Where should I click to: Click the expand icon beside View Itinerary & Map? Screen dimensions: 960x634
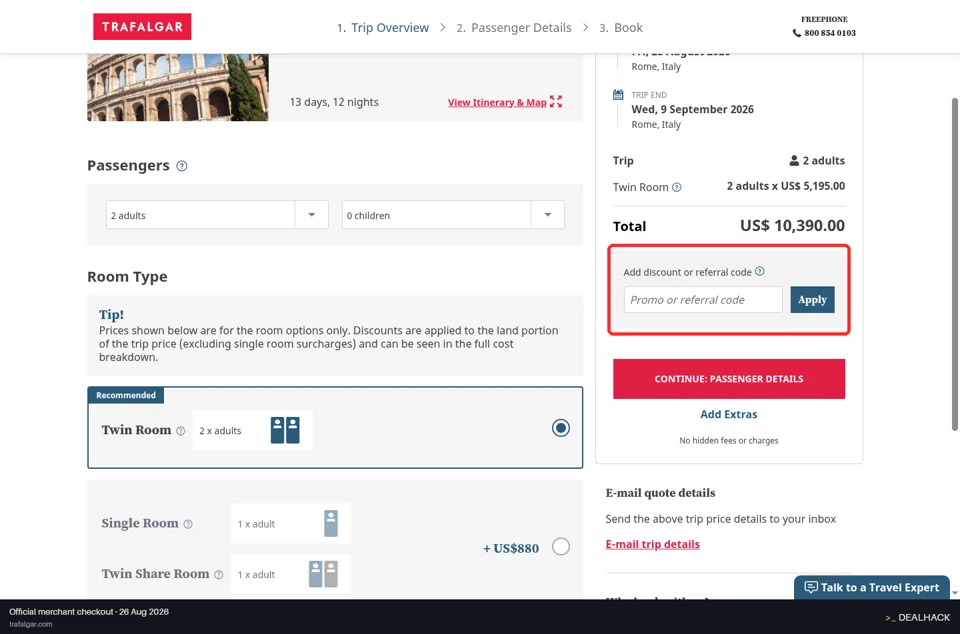(556, 102)
